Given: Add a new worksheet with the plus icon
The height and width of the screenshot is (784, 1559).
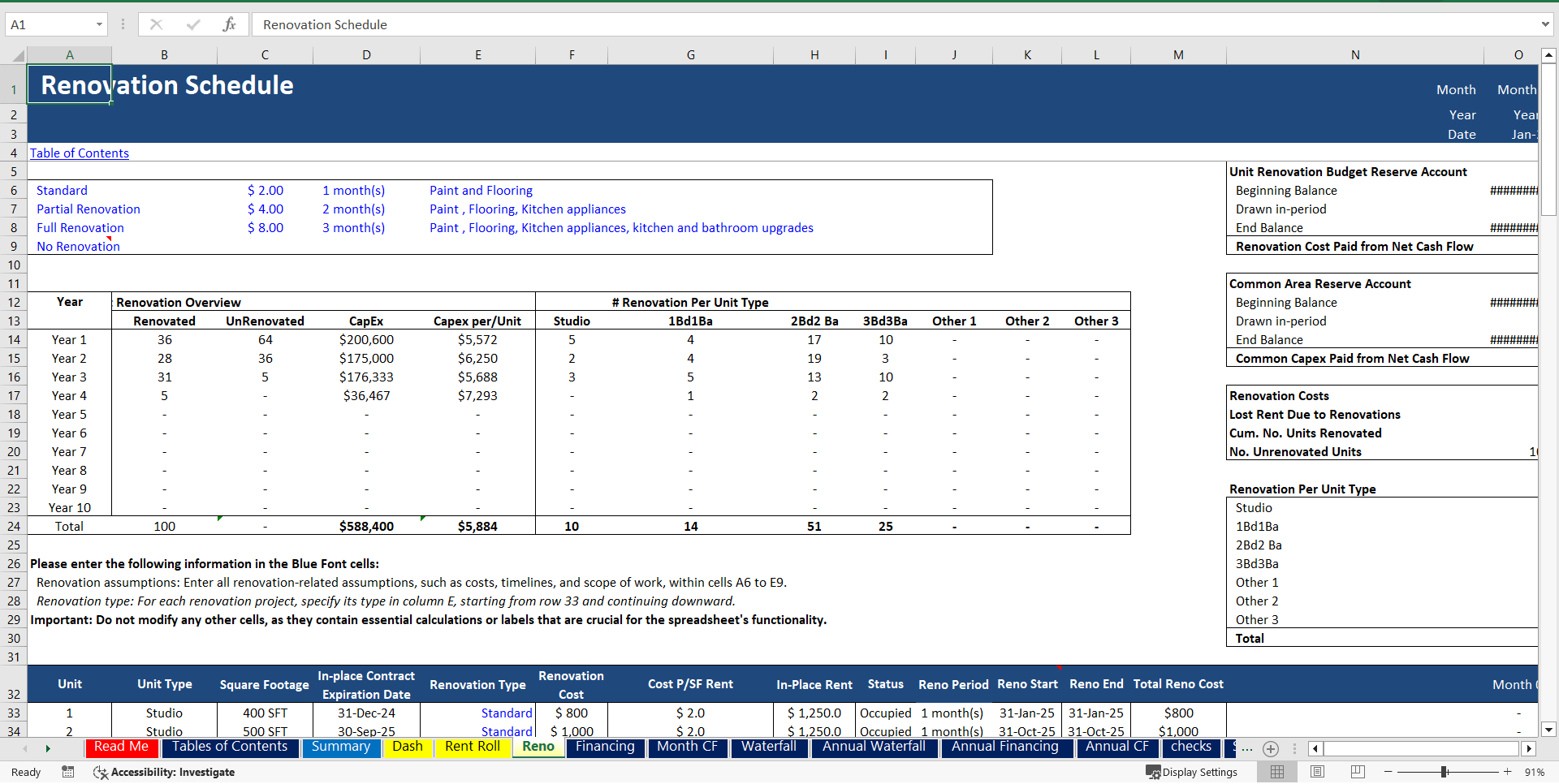Looking at the screenshot, I should tap(1271, 749).
